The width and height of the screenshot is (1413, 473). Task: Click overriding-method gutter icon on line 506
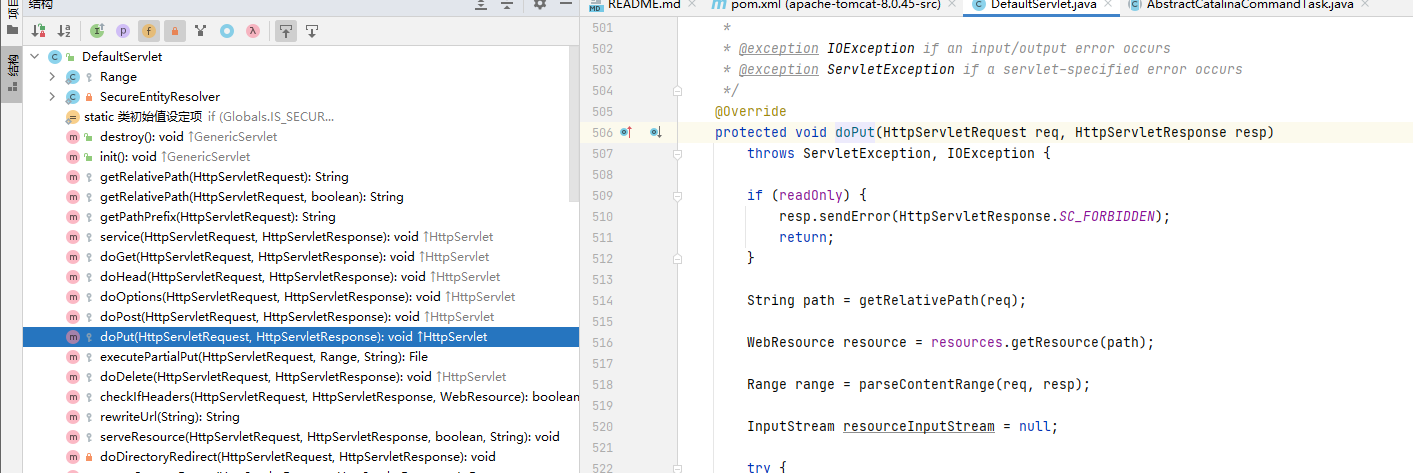pyautogui.click(x=626, y=133)
